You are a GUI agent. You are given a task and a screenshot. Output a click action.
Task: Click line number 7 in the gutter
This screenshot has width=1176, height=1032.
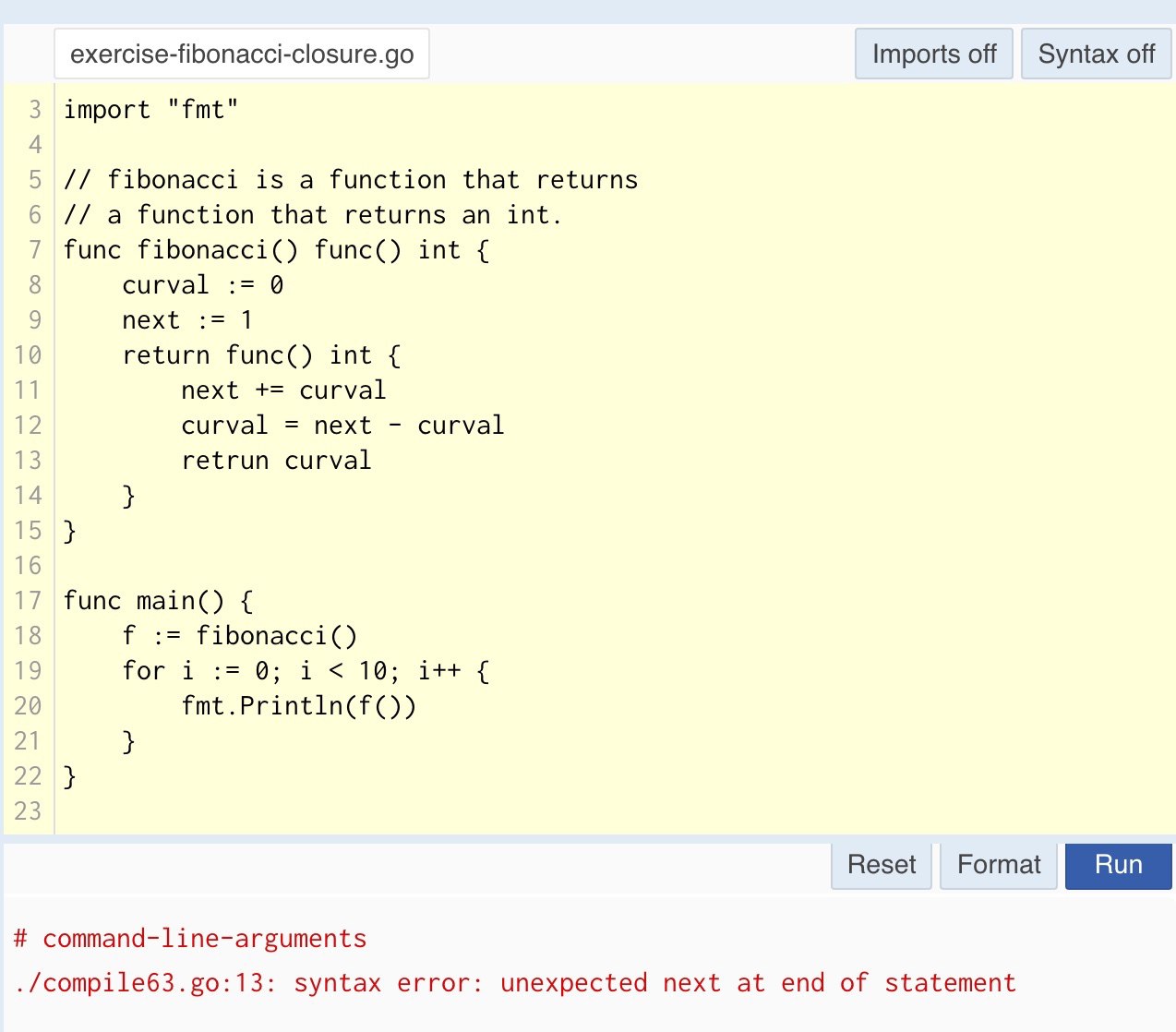point(34,250)
